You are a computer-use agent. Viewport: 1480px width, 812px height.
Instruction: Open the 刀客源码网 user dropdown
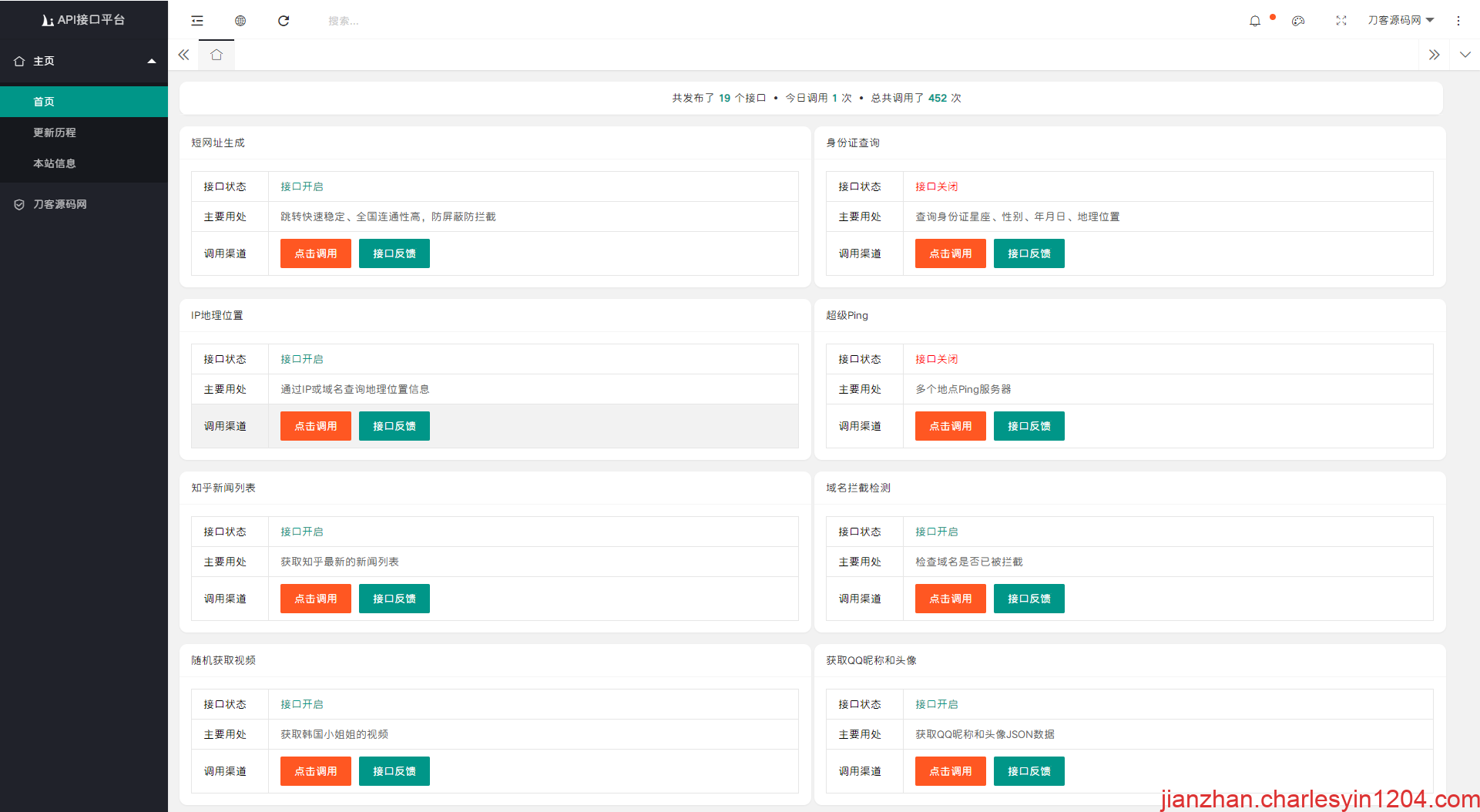(1401, 19)
